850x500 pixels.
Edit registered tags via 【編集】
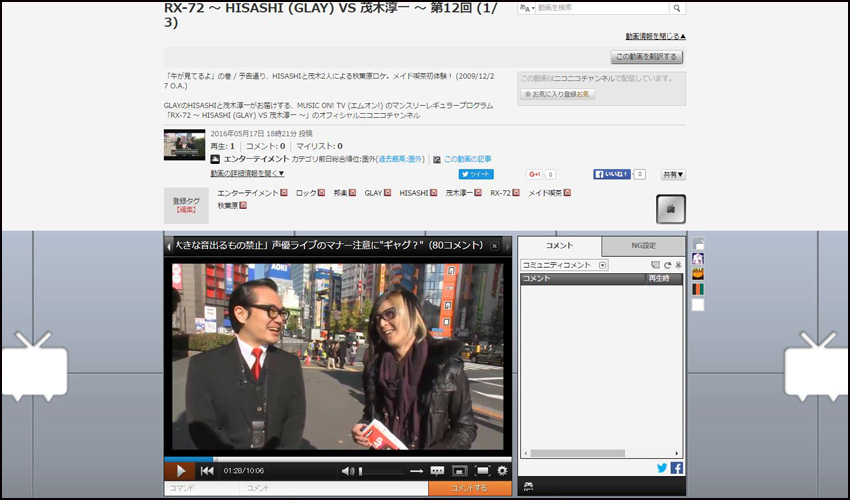pyautogui.click(x=186, y=209)
